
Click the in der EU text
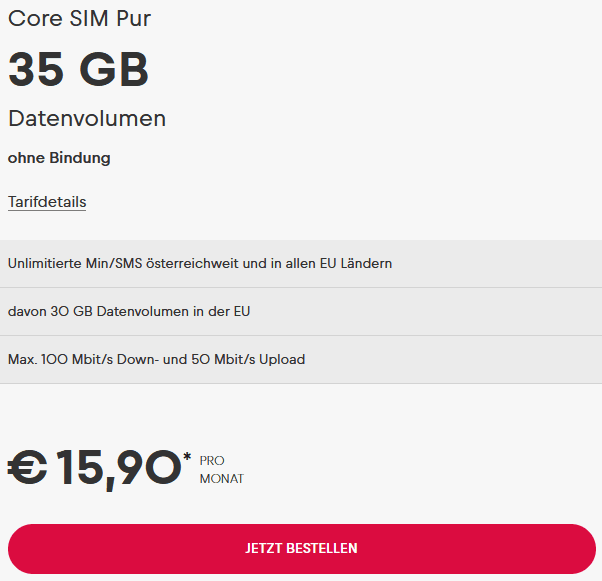click(x=227, y=311)
